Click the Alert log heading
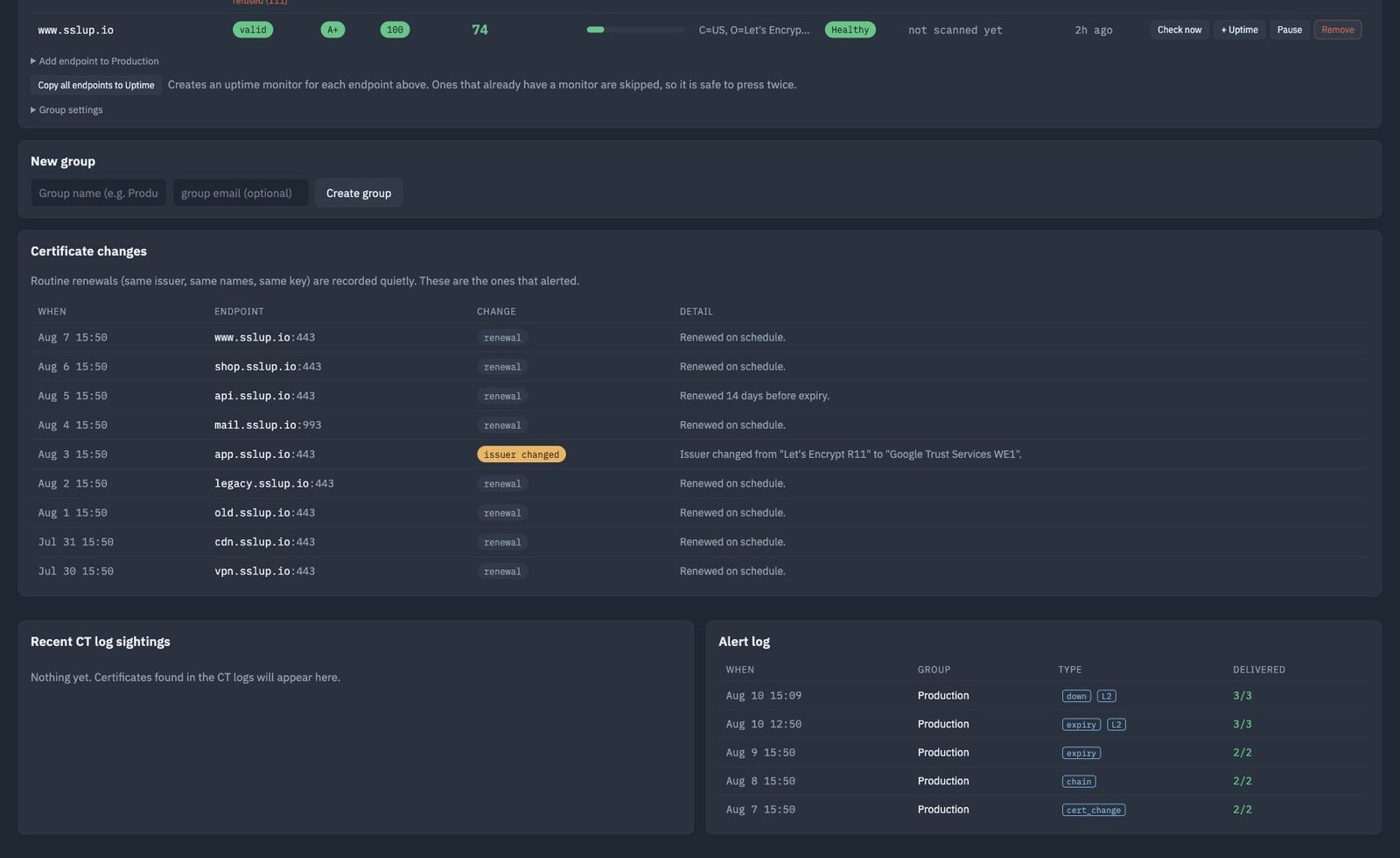1400x858 pixels. [x=744, y=642]
